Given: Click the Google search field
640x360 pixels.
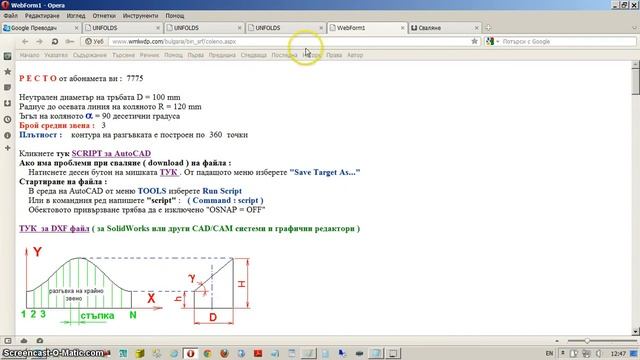Looking at the screenshot, I should pos(567,42).
